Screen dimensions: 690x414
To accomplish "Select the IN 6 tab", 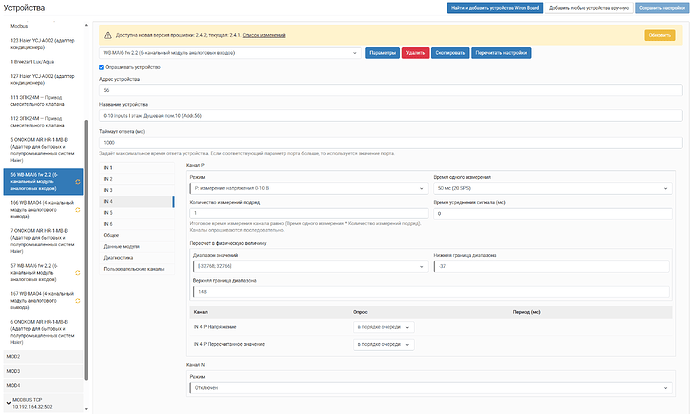I will click(137, 224).
